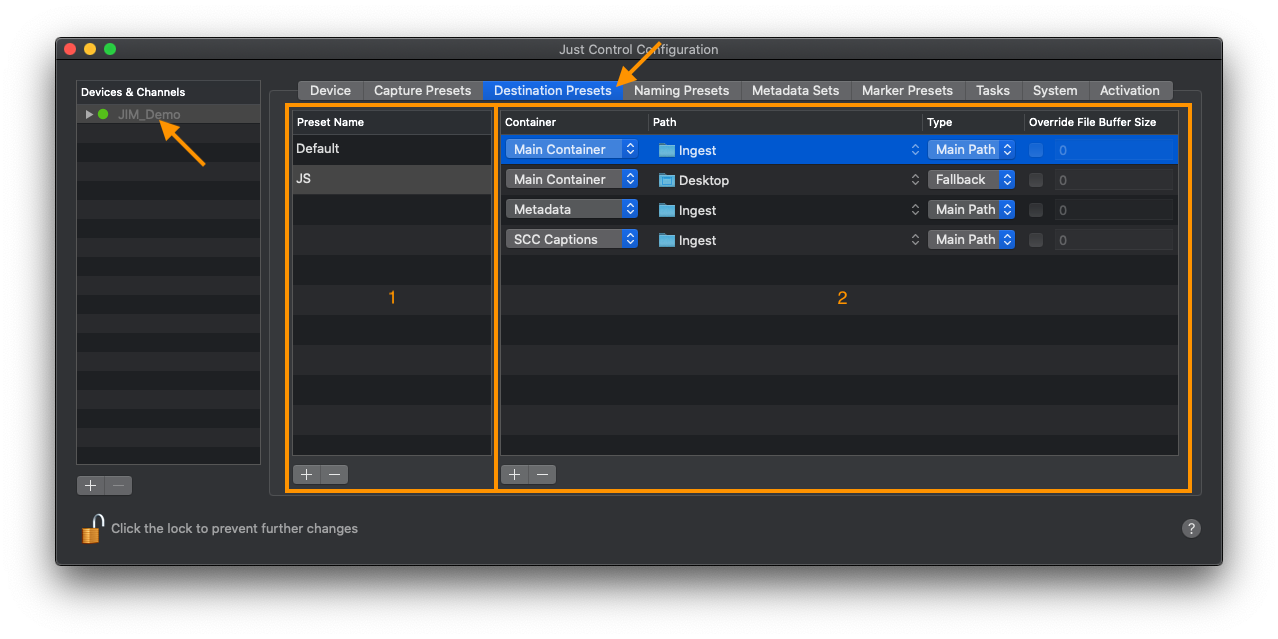The image size is (1278, 639).
Task: Toggle override buffer checkbox in SCC Captions row
Action: [1036, 240]
